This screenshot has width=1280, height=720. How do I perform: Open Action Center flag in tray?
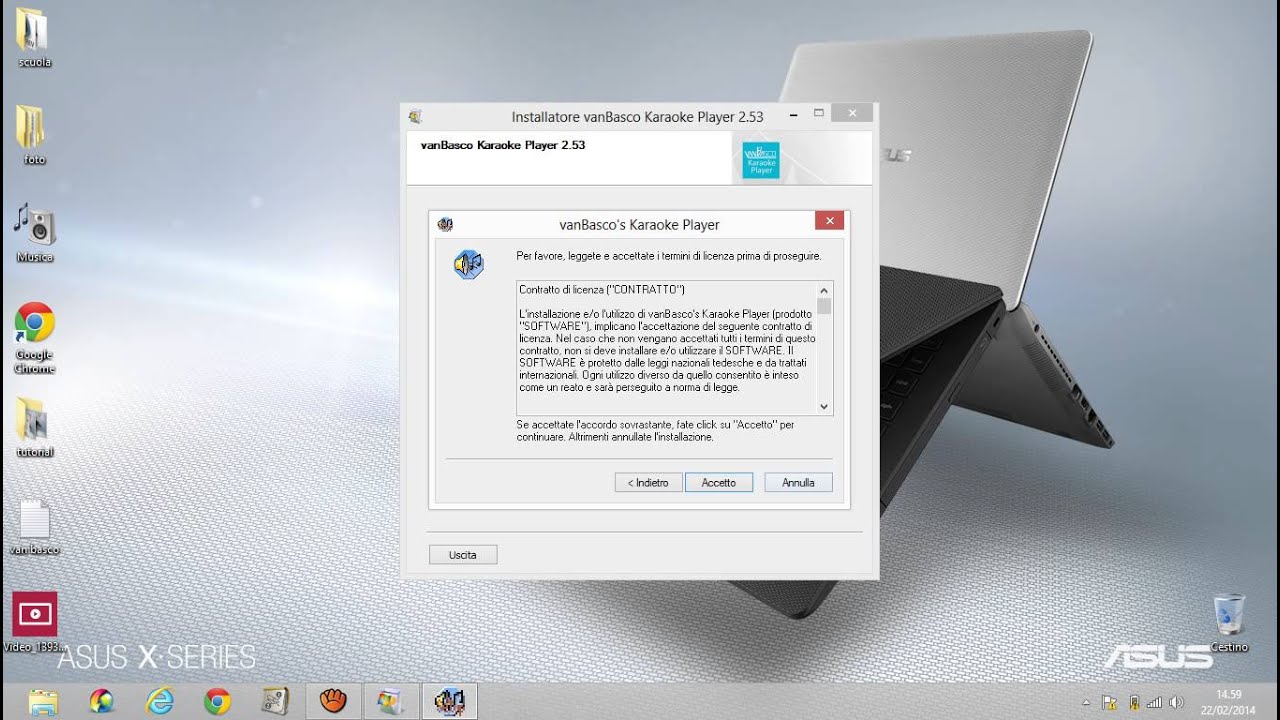pos(1110,702)
